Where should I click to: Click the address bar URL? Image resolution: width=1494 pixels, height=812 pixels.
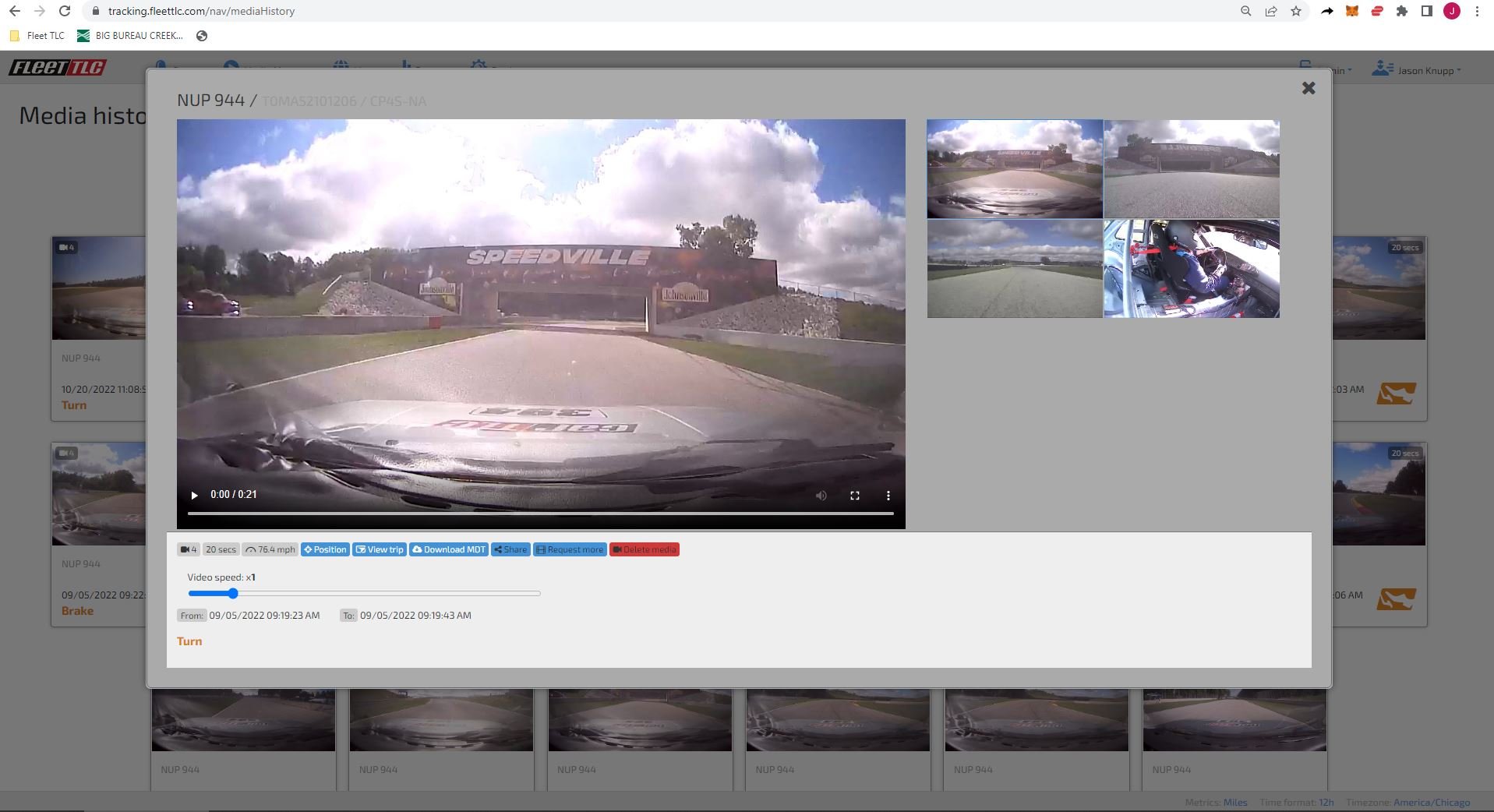coord(201,11)
